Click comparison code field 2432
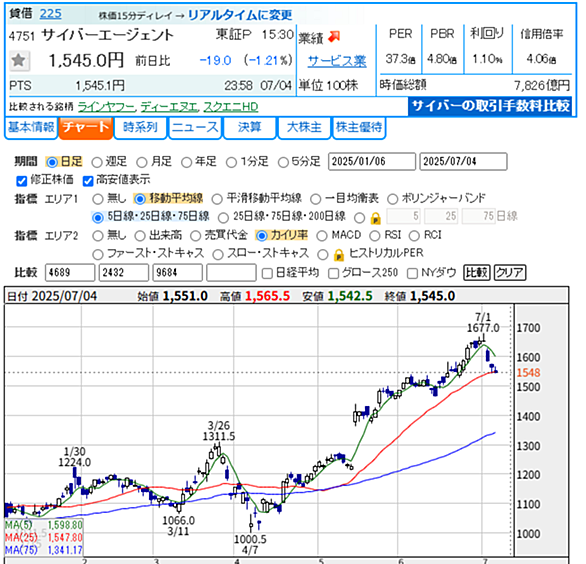586x564 pixels. pyautogui.click(x=124, y=272)
